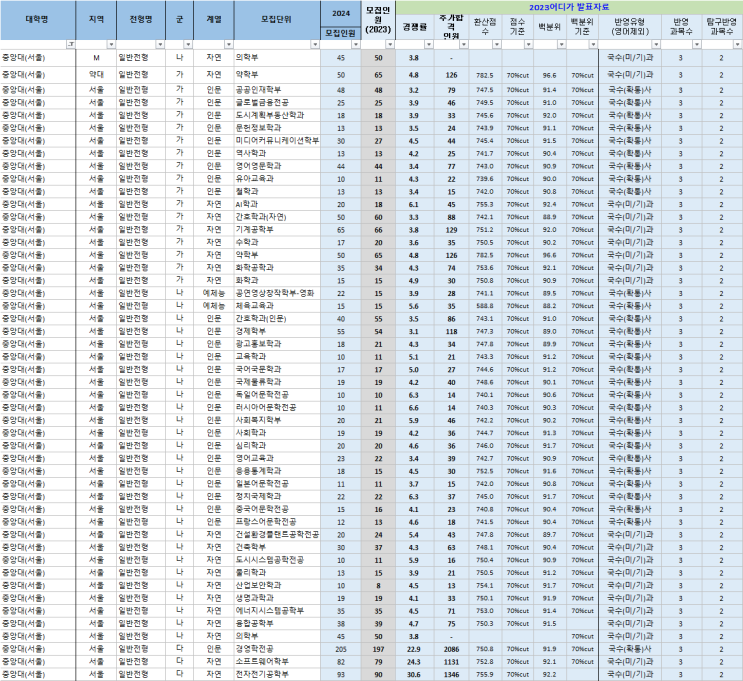Click the AI학과 cell
The image size is (743, 681).
[277, 205]
